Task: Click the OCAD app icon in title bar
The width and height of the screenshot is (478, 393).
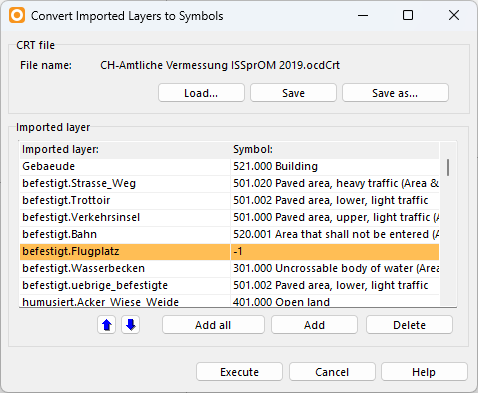Action: (x=17, y=15)
